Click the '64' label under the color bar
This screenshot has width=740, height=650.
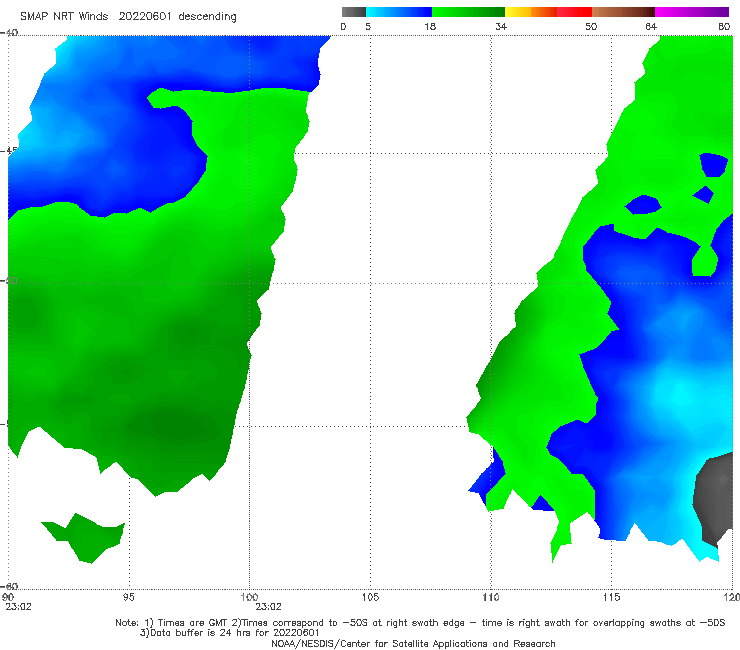click(651, 27)
